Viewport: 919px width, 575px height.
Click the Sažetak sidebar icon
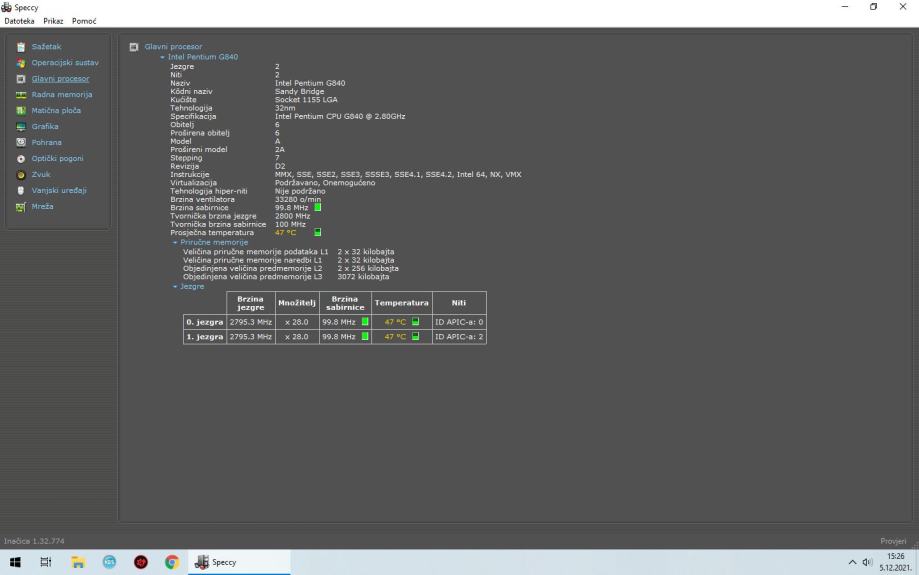tap(21, 47)
